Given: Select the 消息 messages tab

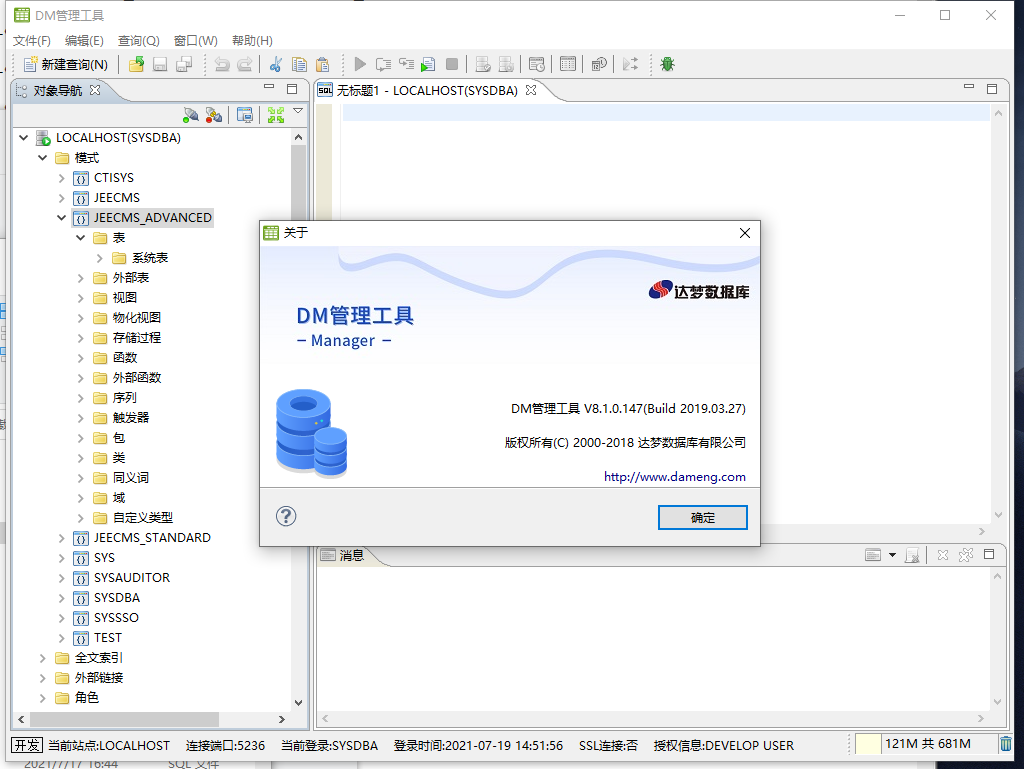Looking at the screenshot, I should click(351, 555).
